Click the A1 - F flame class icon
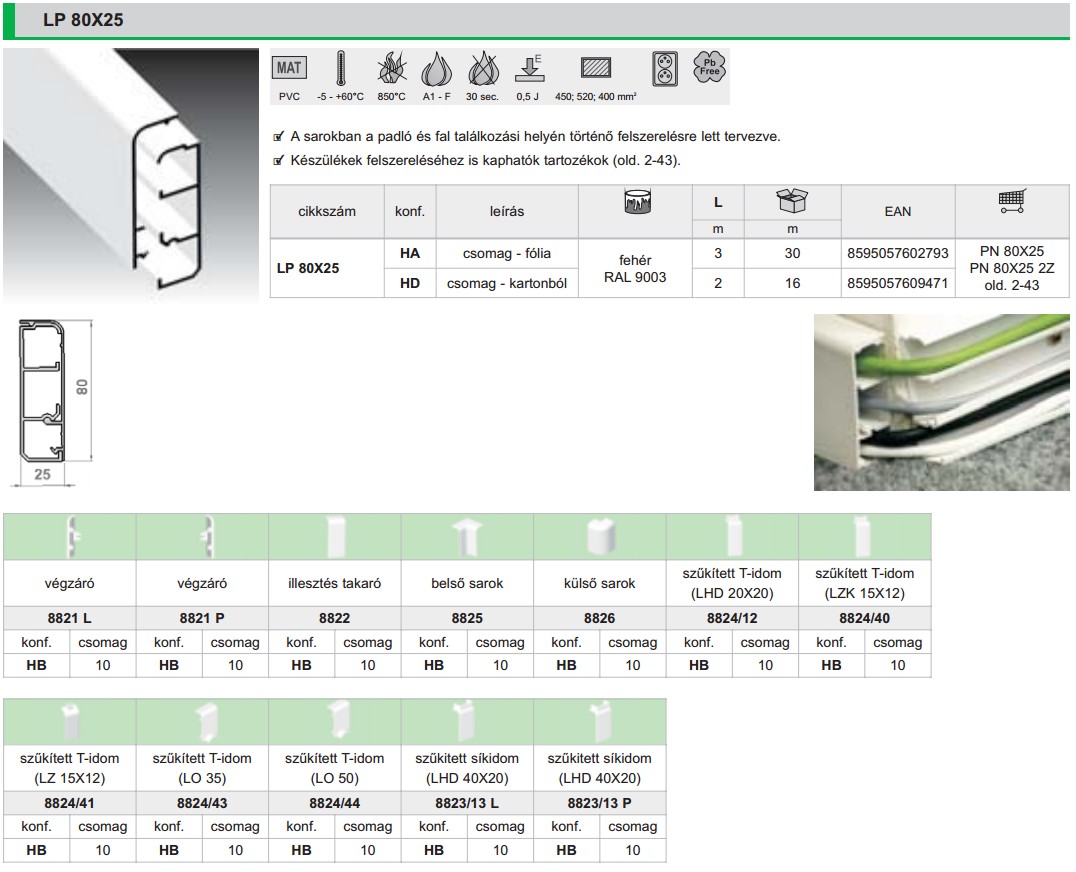 435,70
